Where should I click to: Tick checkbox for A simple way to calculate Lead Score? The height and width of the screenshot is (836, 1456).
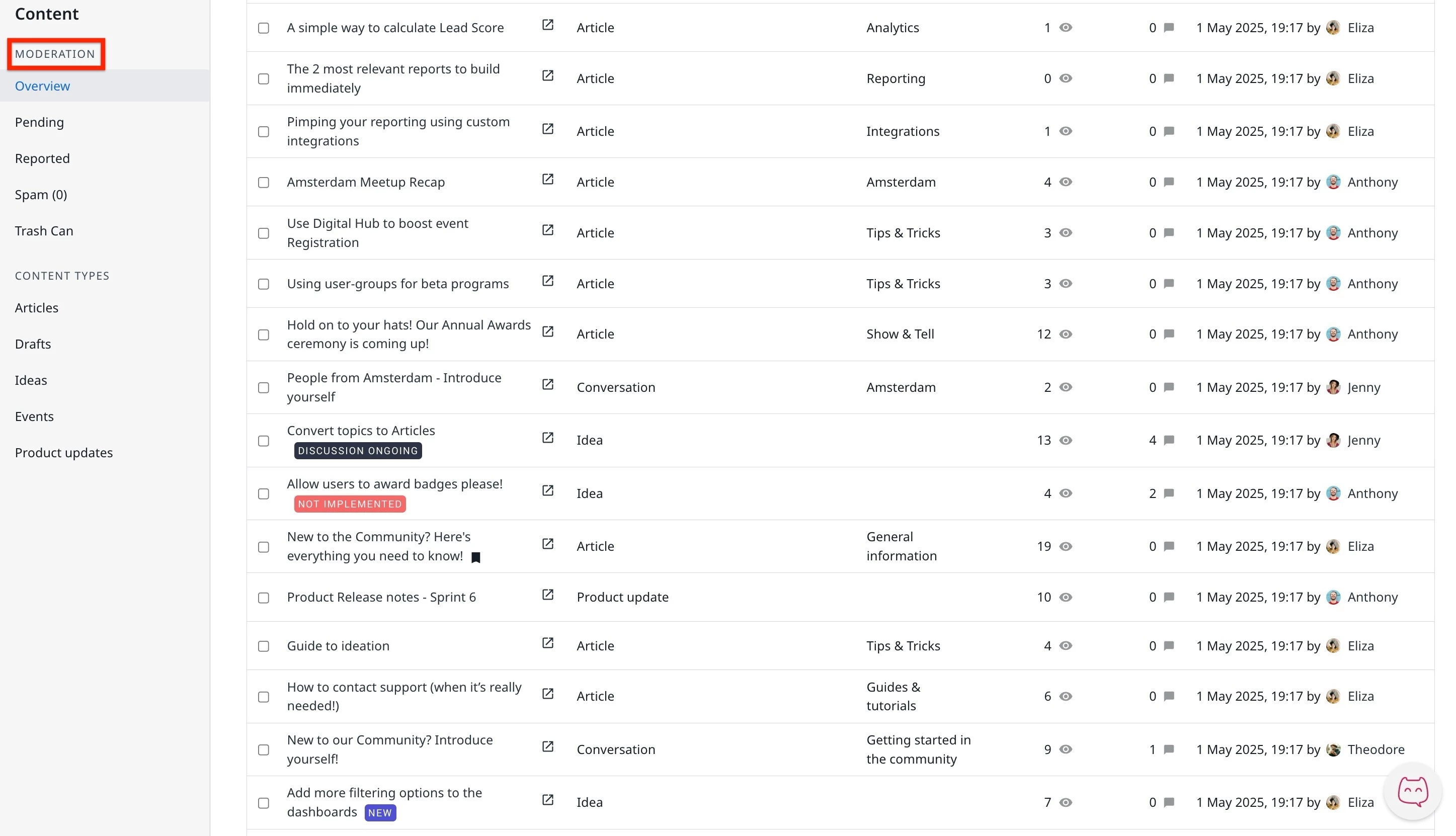[x=264, y=28]
